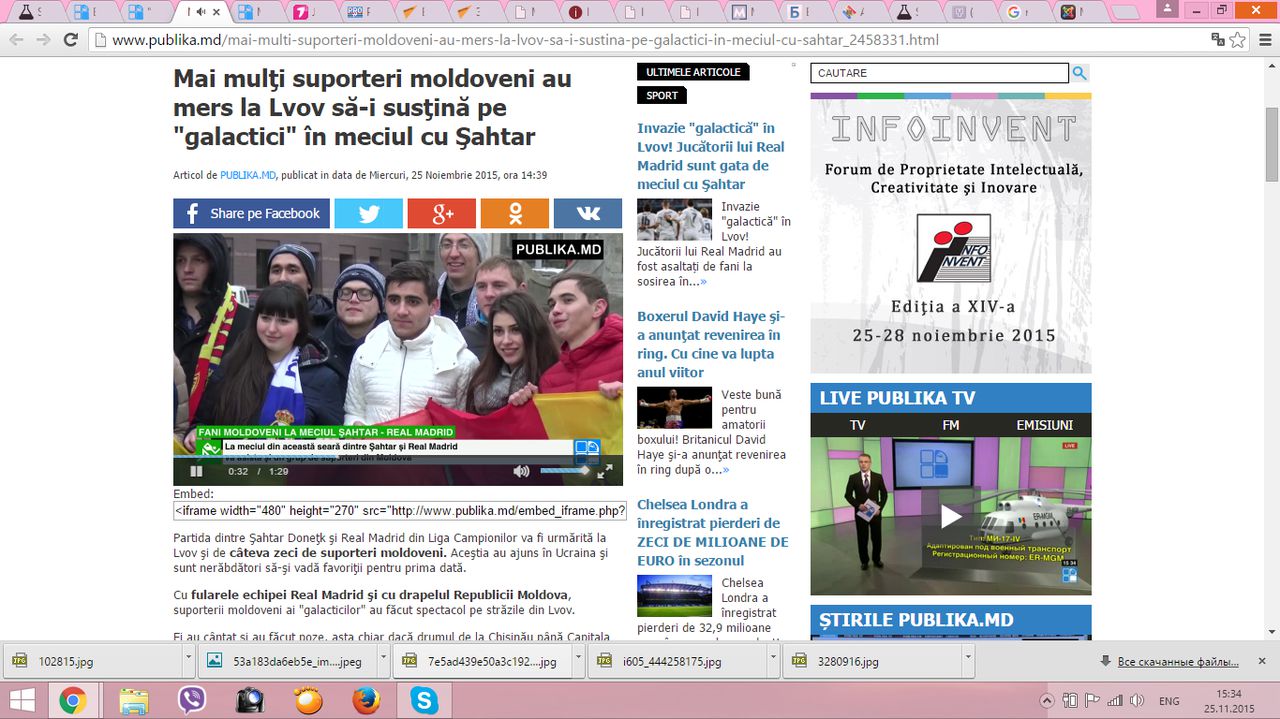The height and width of the screenshot is (719, 1280).
Task: Select SPORT tab
Action: point(662,95)
